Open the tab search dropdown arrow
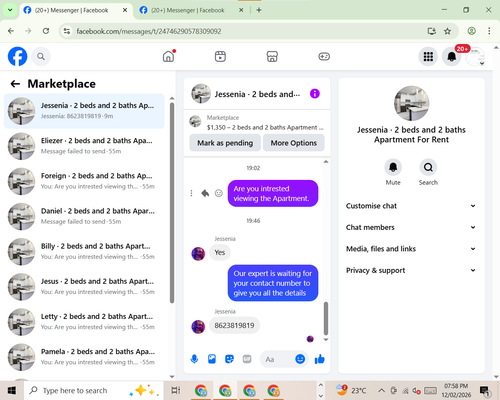The height and width of the screenshot is (400, 500). [x=10, y=10]
